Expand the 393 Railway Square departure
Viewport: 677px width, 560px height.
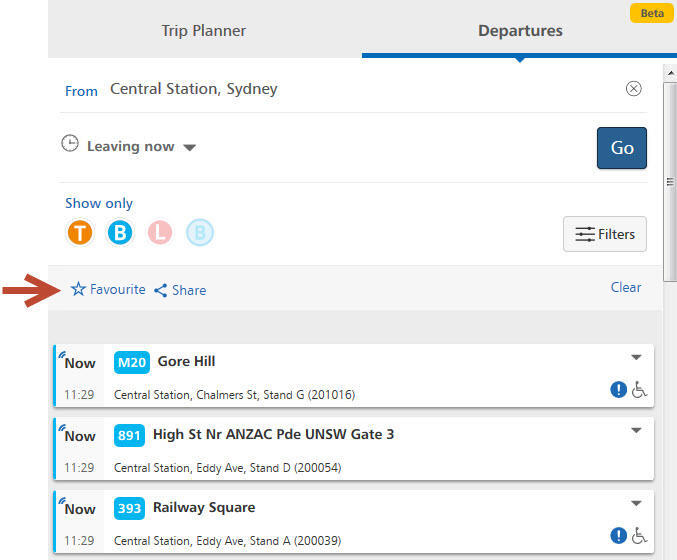[x=636, y=503]
